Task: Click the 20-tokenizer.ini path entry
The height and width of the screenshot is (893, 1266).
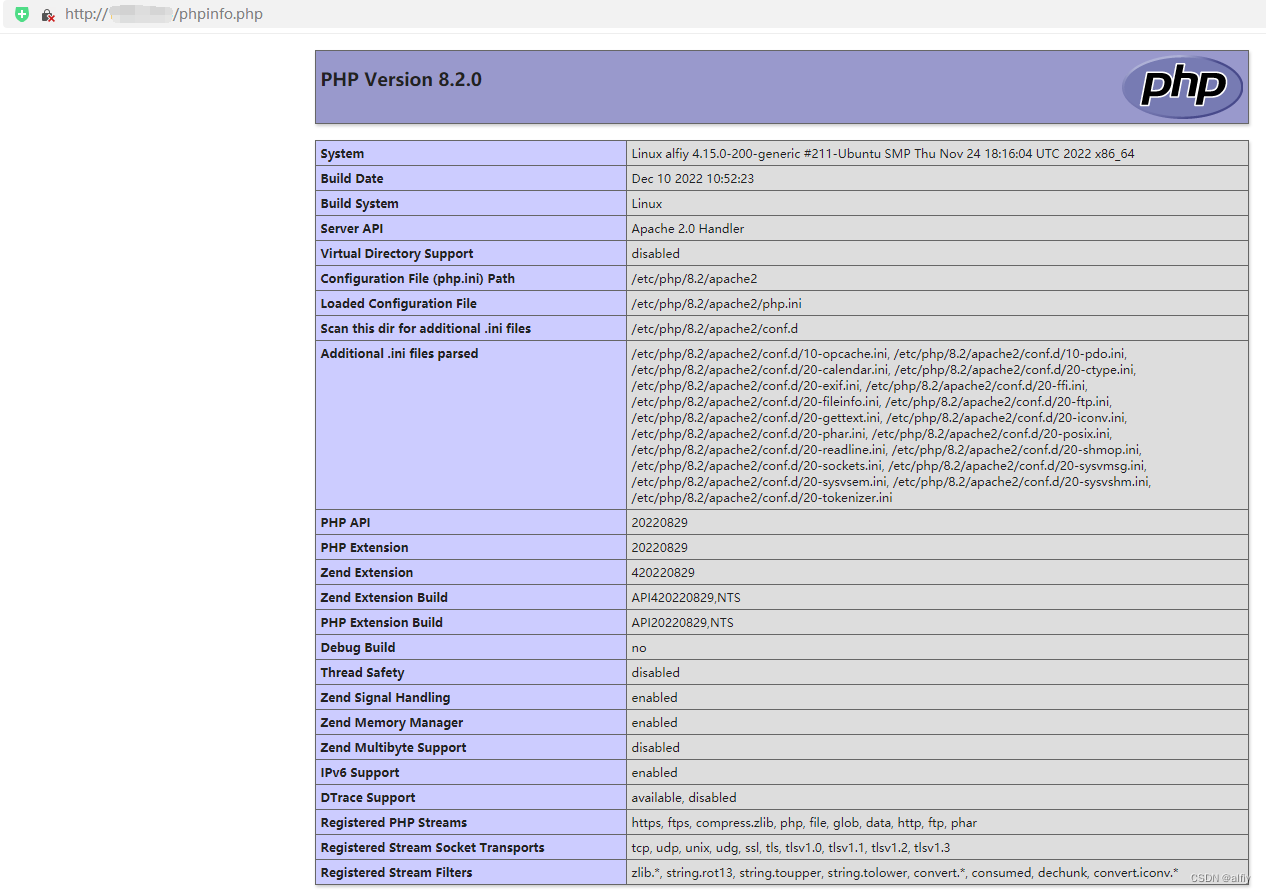Action: [x=762, y=498]
